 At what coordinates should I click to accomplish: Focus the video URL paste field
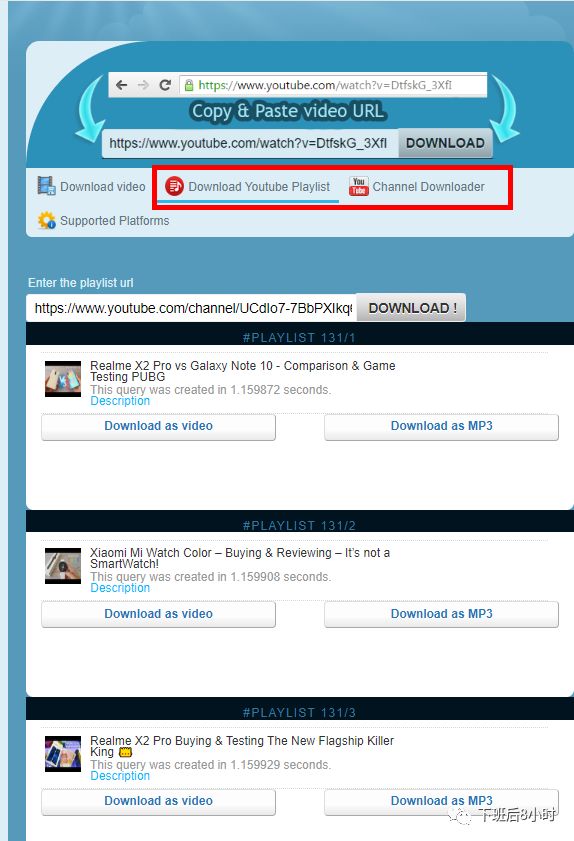[250, 143]
